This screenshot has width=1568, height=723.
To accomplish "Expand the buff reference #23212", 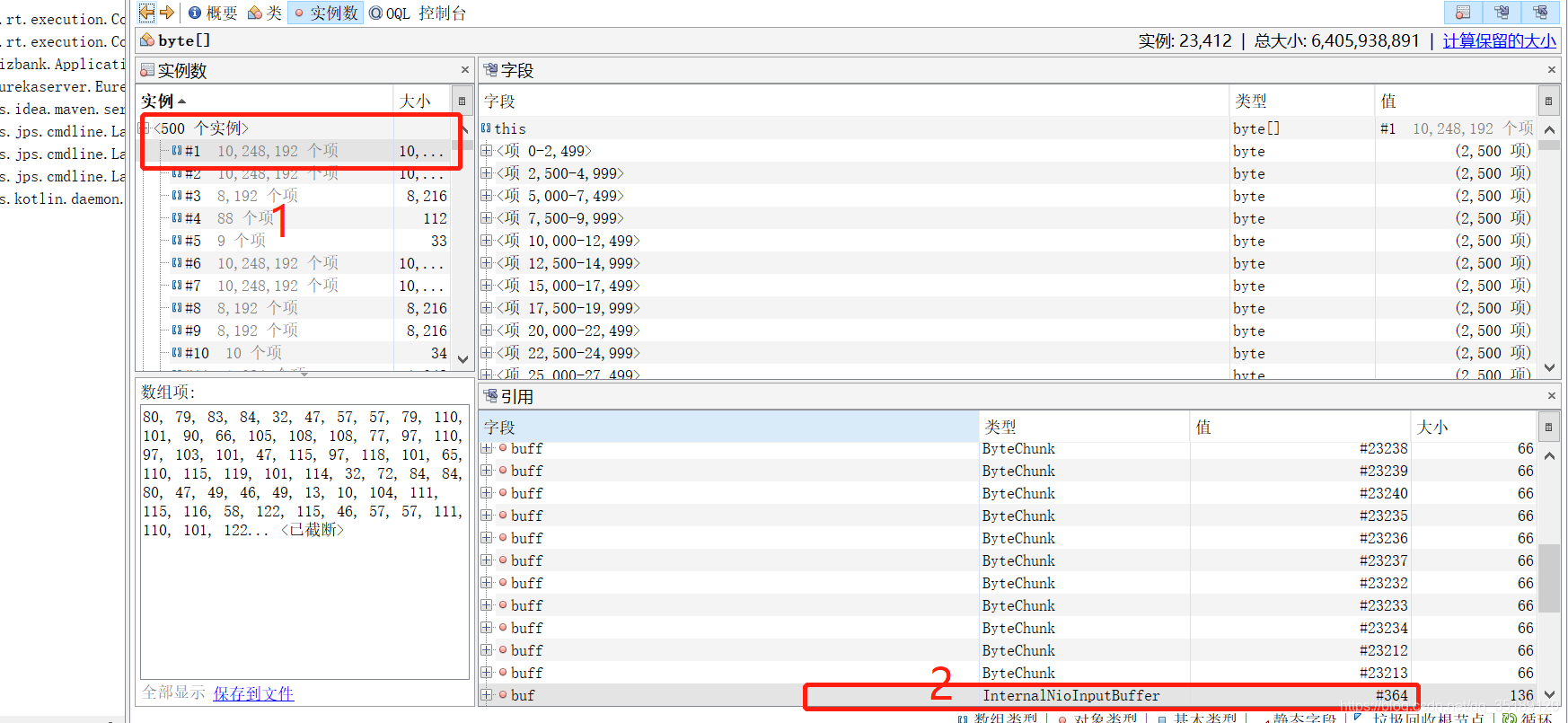I will point(487,650).
